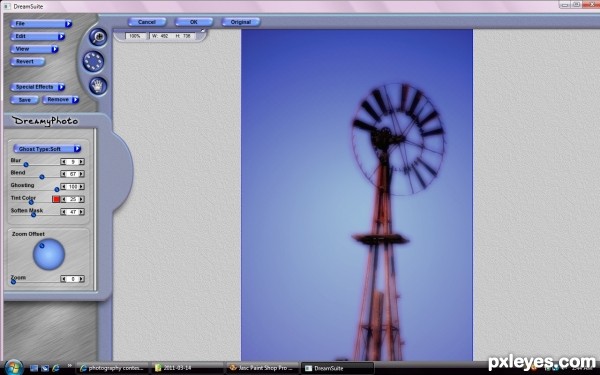The height and width of the screenshot is (375, 600).
Task: Click the windmill preview image
Action: (357, 195)
